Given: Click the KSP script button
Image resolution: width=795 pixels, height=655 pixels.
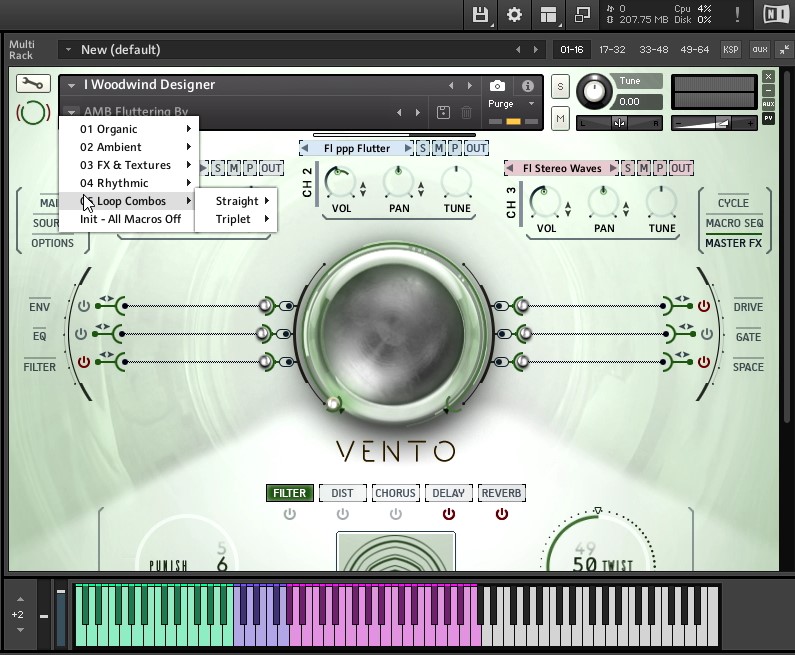Looking at the screenshot, I should pyautogui.click(x=731, y=49).
